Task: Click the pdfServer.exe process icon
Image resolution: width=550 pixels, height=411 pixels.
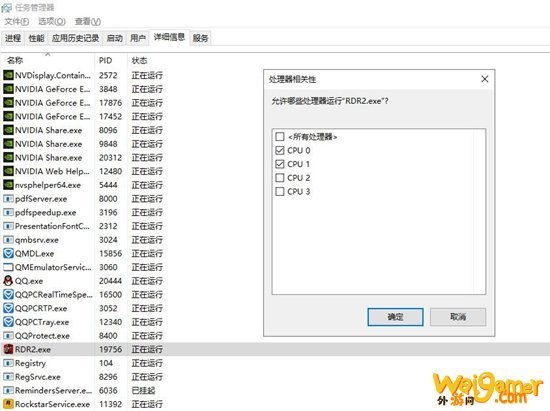Action: coord(8,198)
